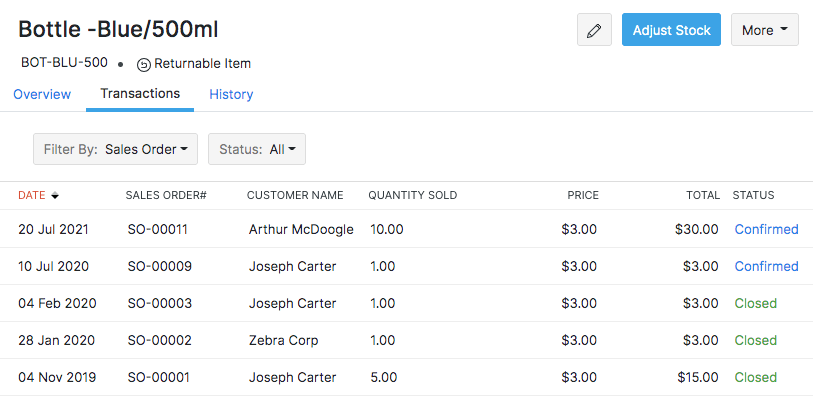
Task: Click the Confirmed status for SO-00011
Action: (766, 229)
